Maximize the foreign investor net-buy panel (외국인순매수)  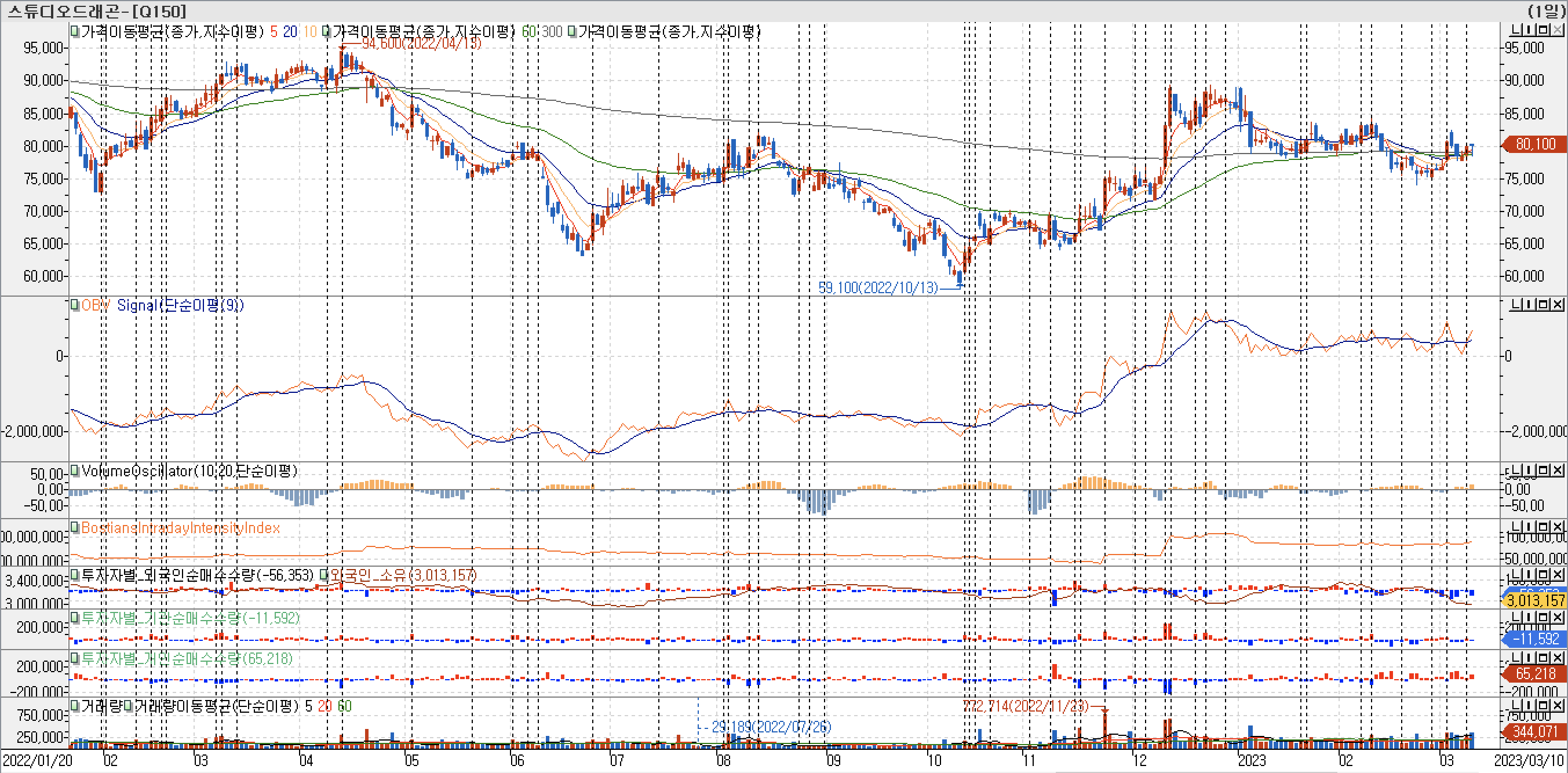click(x=1544, y=575)
